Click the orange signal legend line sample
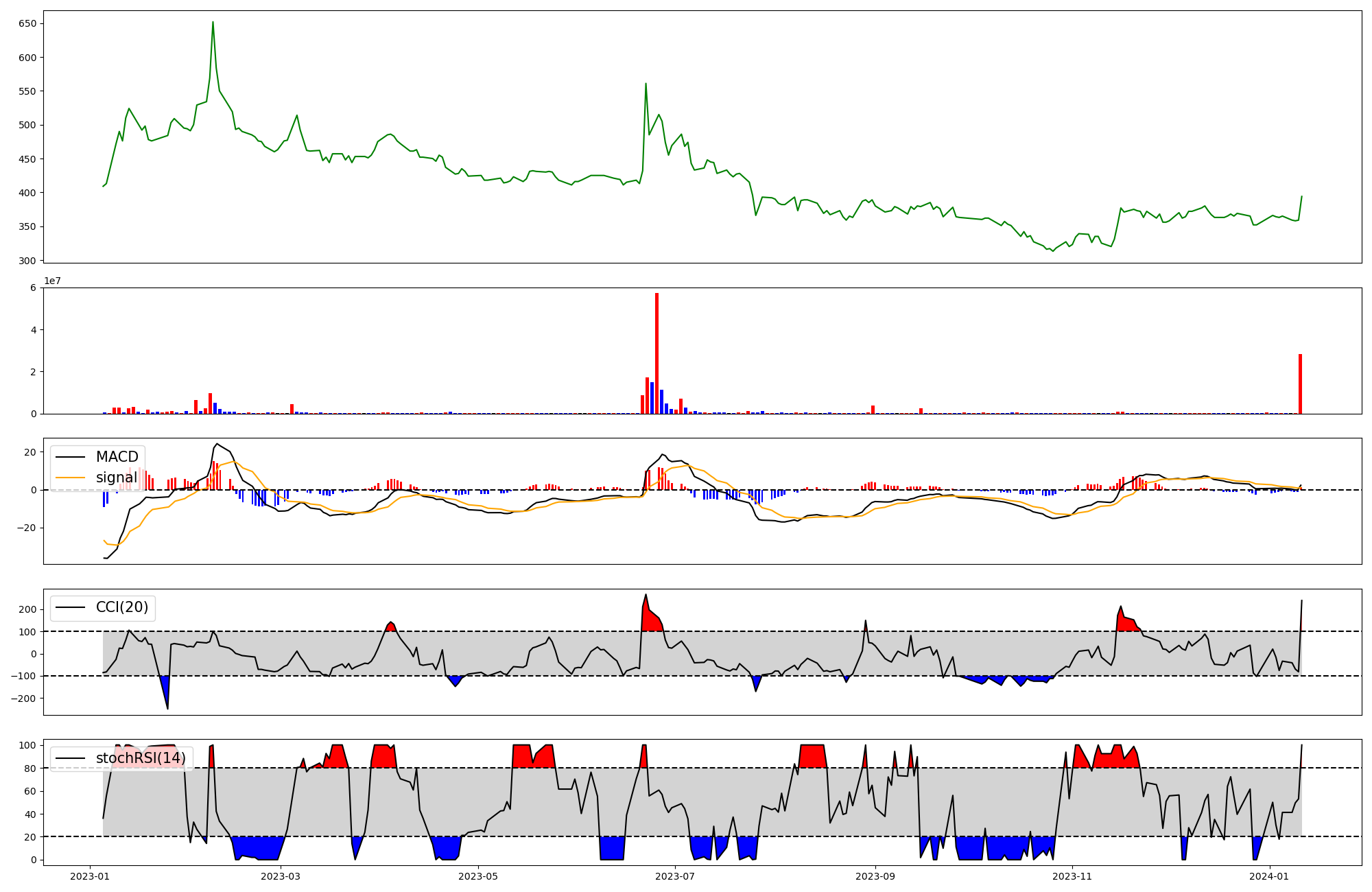 [x=70, y=478]
